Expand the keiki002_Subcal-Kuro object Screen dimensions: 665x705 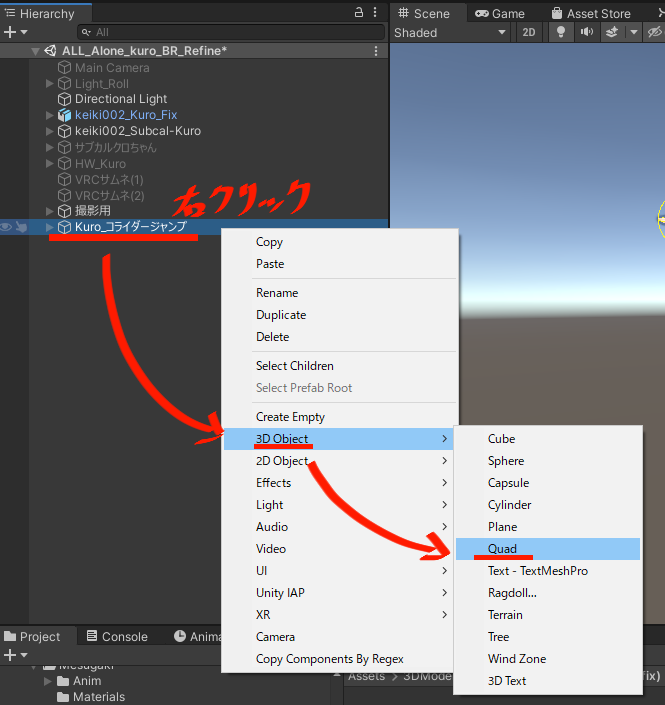(50, 131)
